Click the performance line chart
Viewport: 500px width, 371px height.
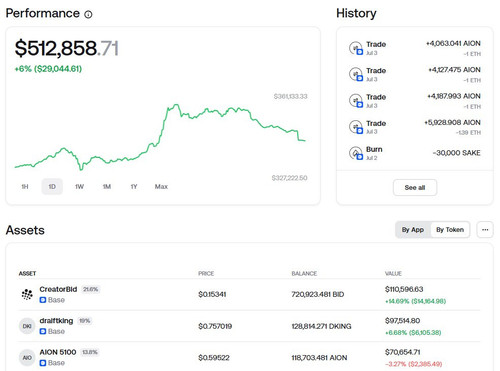pyautogui.click(x=160, y=137)
